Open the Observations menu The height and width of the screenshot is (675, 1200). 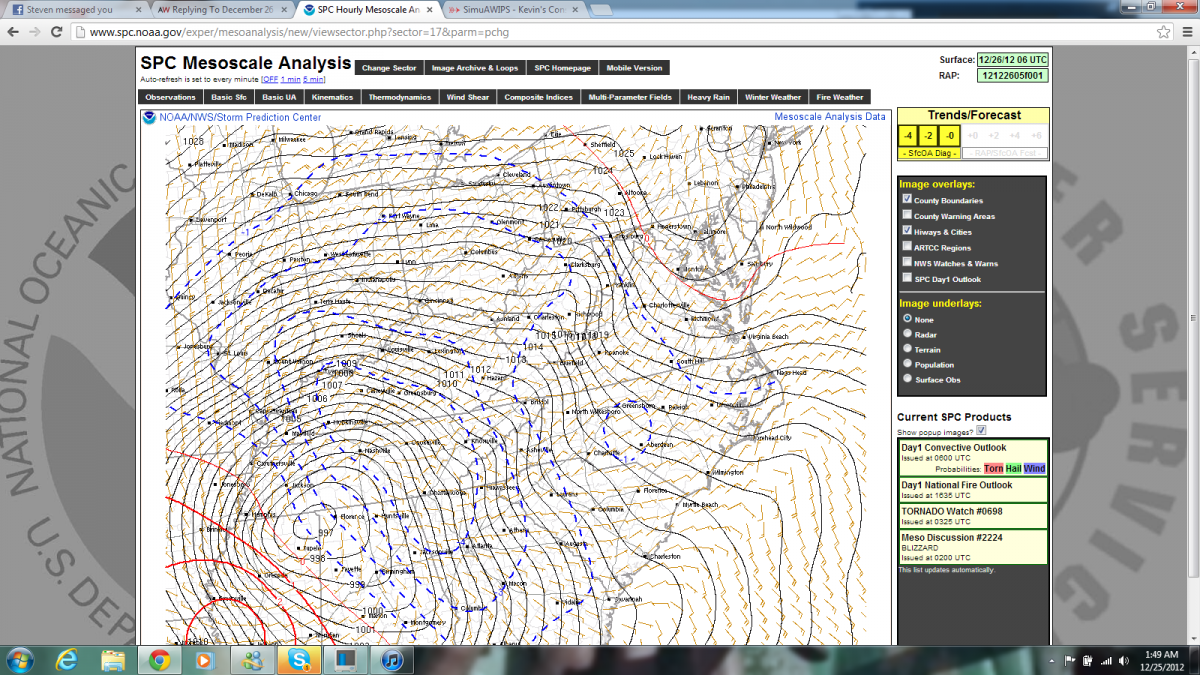point(170,97)
